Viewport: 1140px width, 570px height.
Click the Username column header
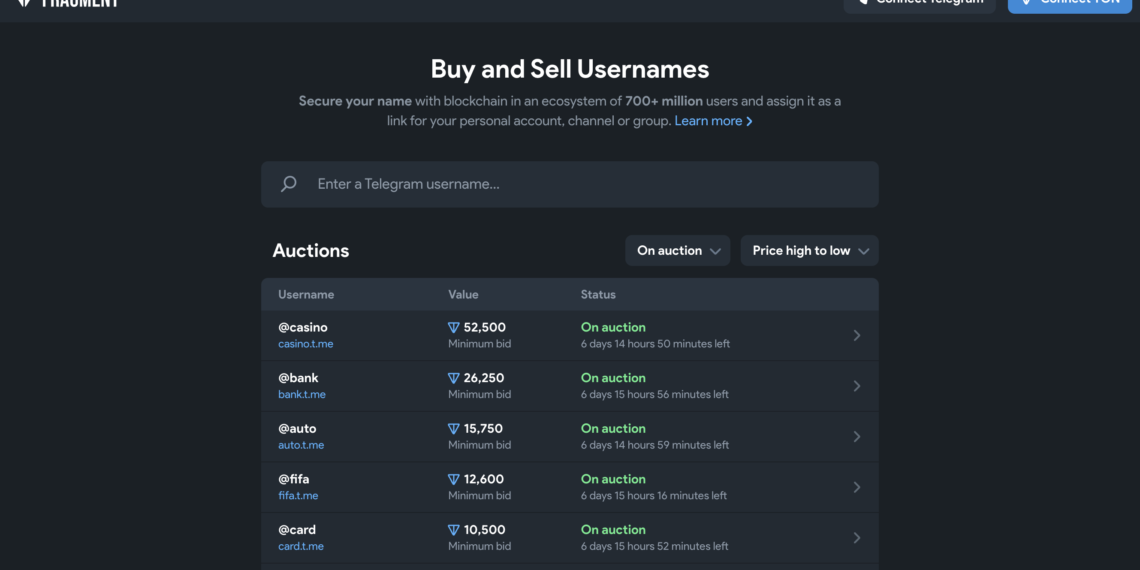tap(306, 294)
